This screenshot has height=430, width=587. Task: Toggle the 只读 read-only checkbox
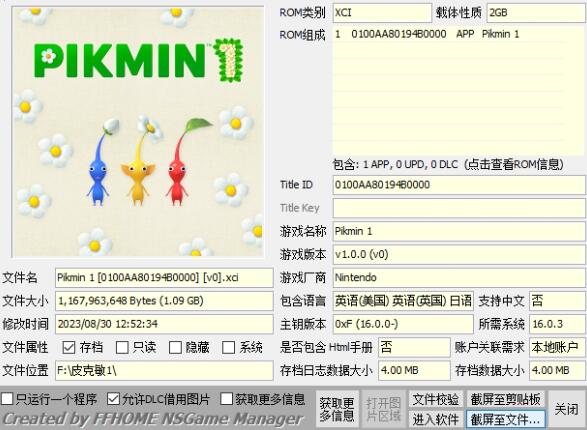(122, 347)
